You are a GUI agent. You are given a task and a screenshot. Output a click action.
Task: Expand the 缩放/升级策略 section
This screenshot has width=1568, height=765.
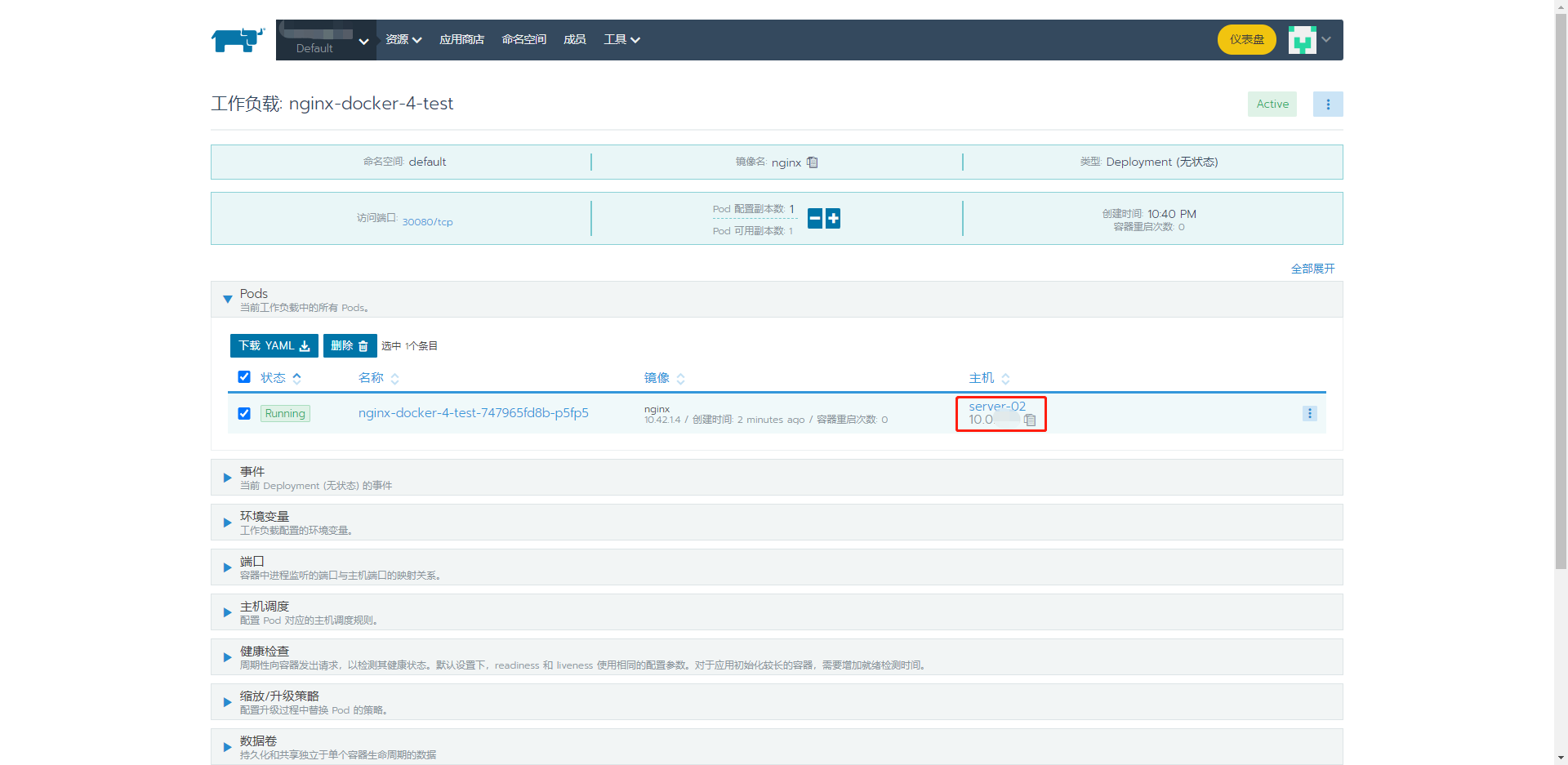click(x=228, y=702)
